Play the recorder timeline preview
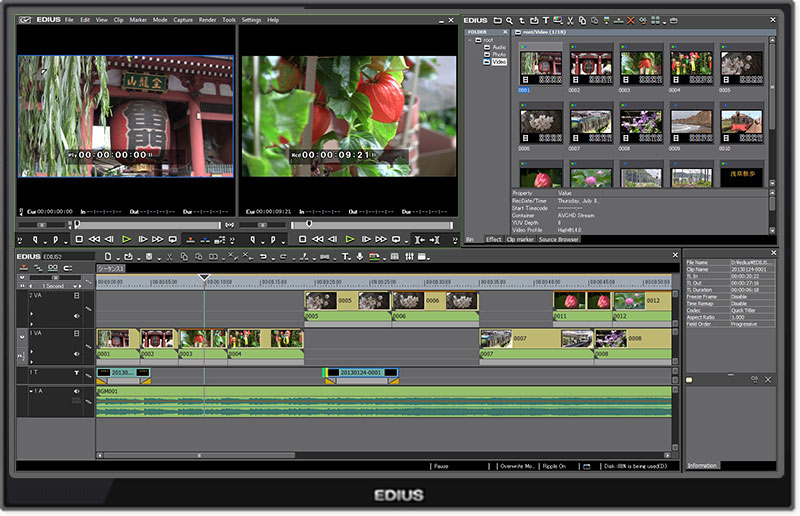The height and width of the screenshot is (516, 800). (349, 239)
